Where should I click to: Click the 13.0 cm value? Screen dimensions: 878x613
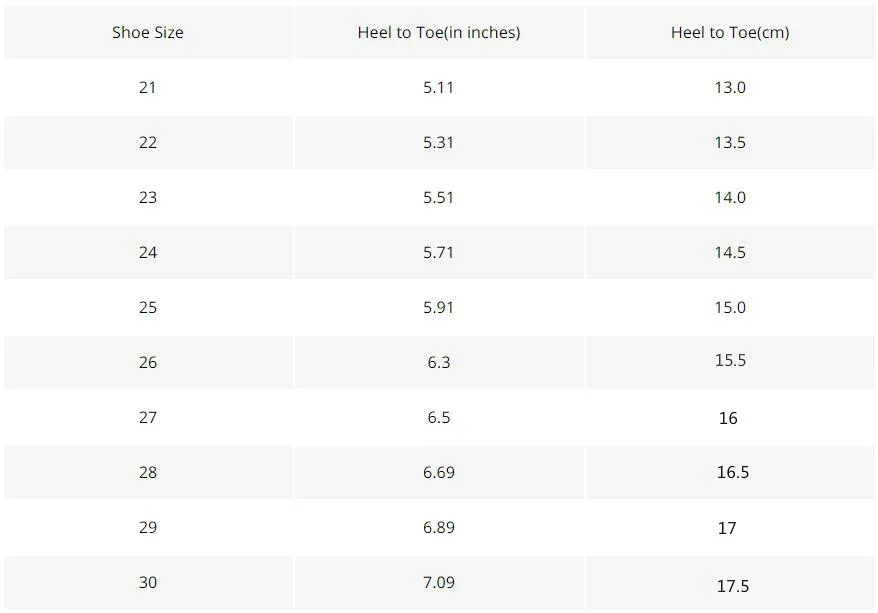tap(730, 87)
